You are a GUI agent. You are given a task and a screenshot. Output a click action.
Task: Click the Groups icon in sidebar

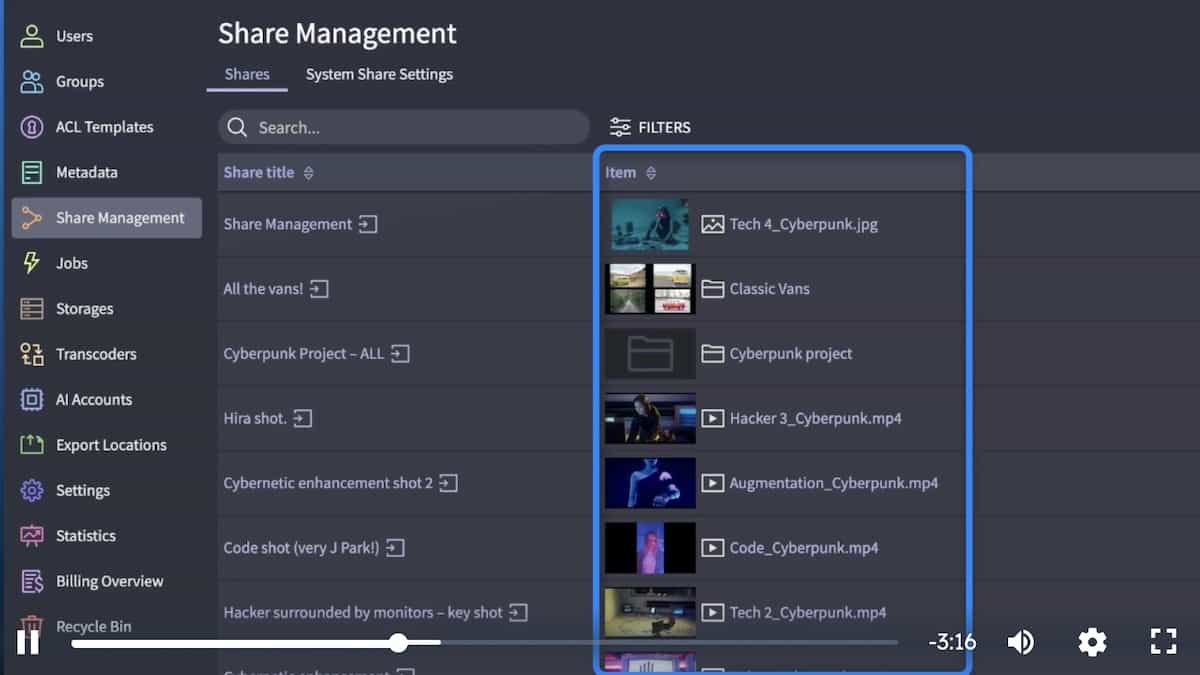(x=32, y=82)
